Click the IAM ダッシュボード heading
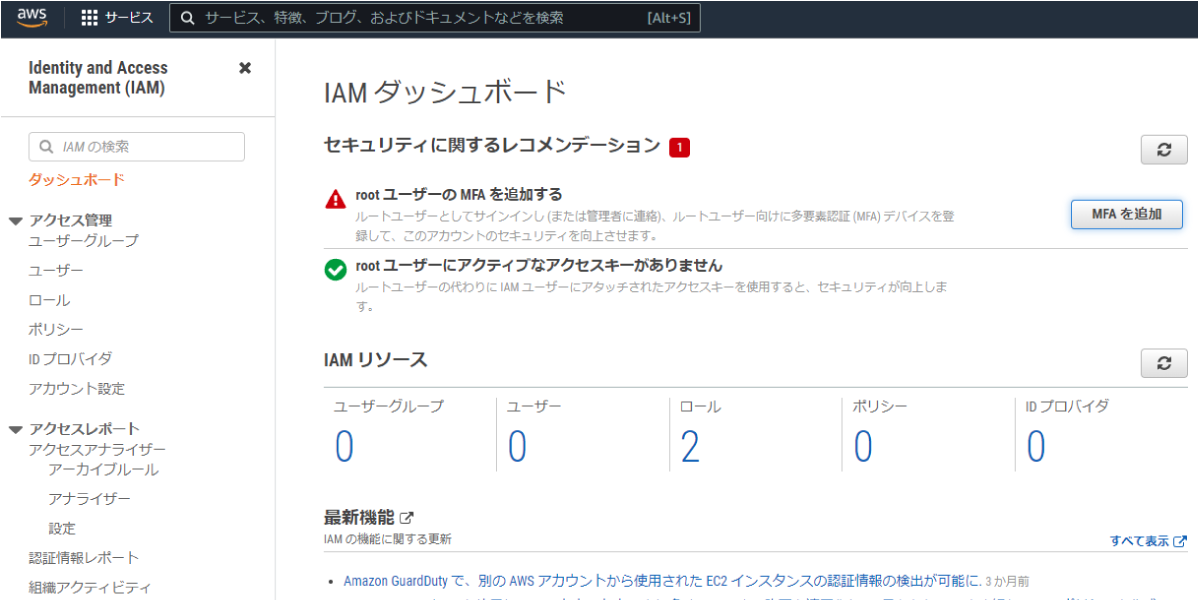Viewport: 1200px width, 600px height. coord(446,93)
